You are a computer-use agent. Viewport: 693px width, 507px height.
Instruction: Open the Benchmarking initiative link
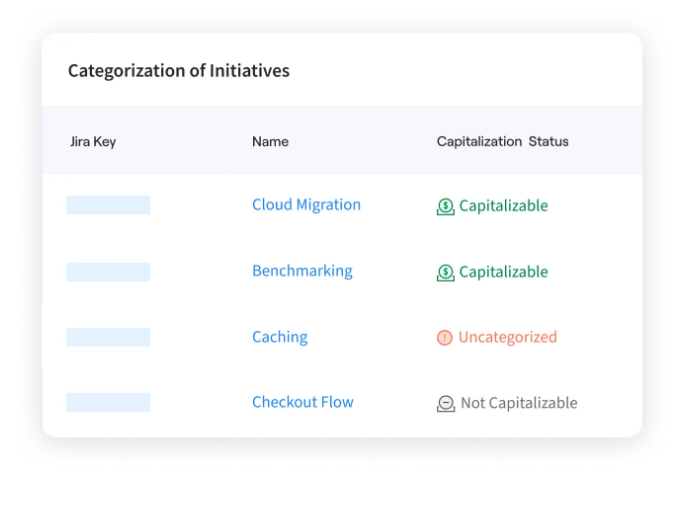(x=302, y=271)
